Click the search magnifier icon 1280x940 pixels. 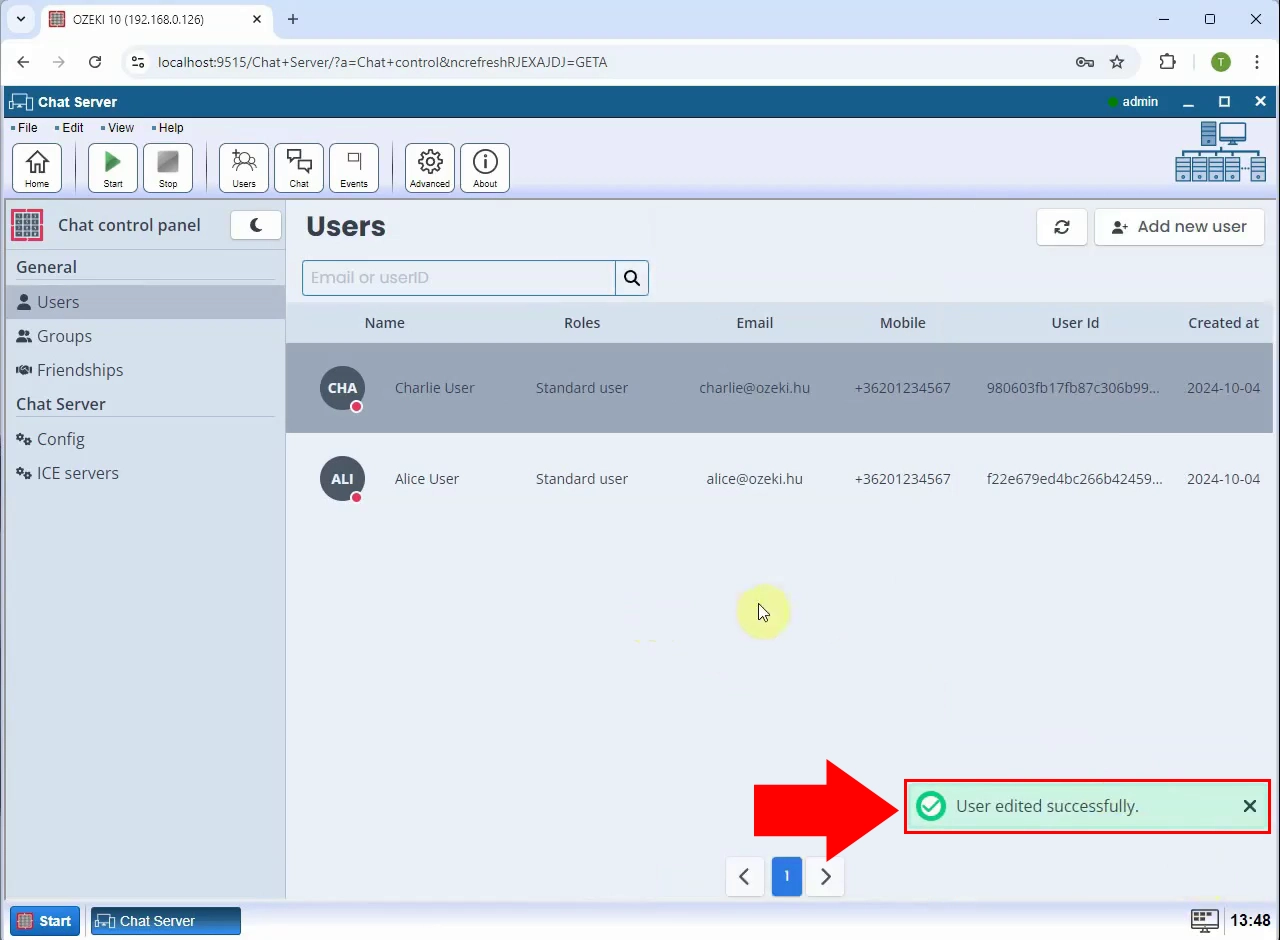click(x=632, y=278)
